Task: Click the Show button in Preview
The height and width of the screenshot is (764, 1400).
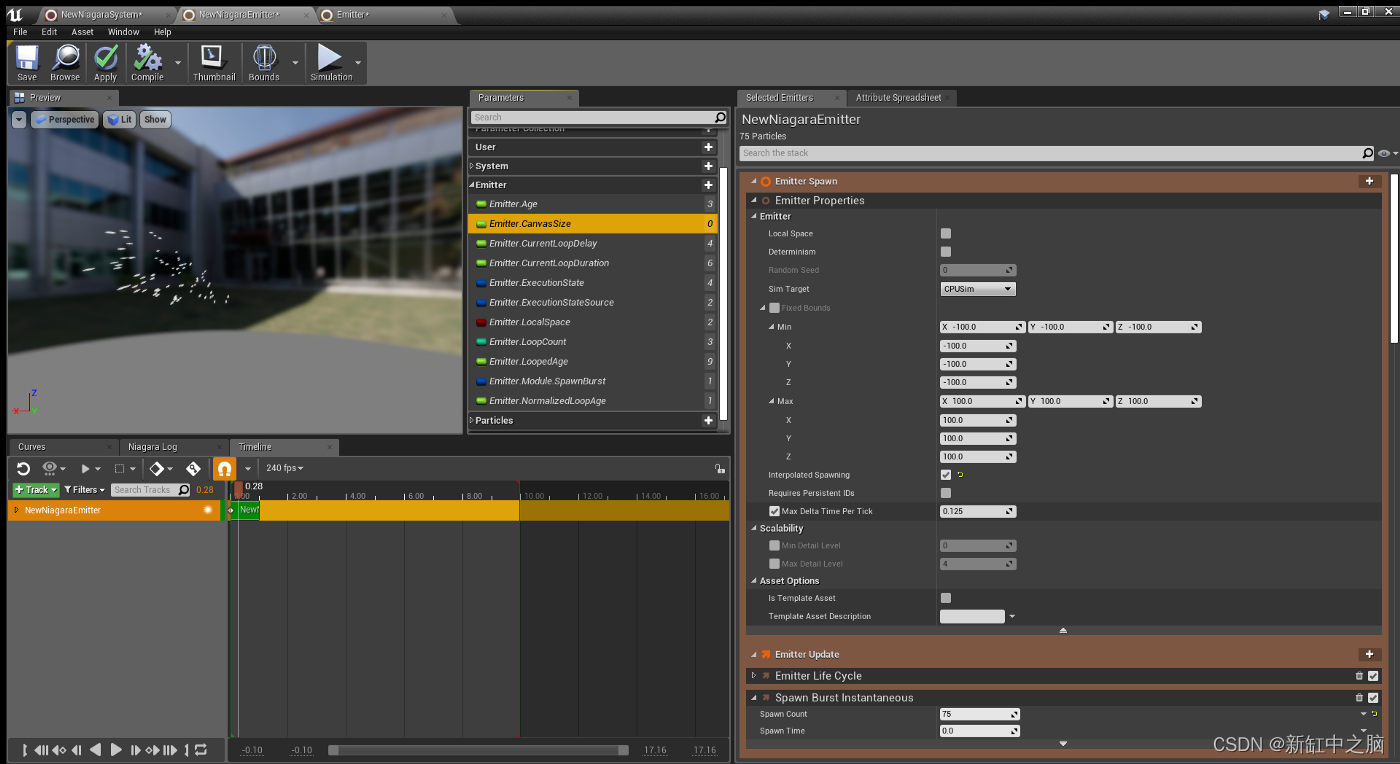Action: click(x=155, y=119)
